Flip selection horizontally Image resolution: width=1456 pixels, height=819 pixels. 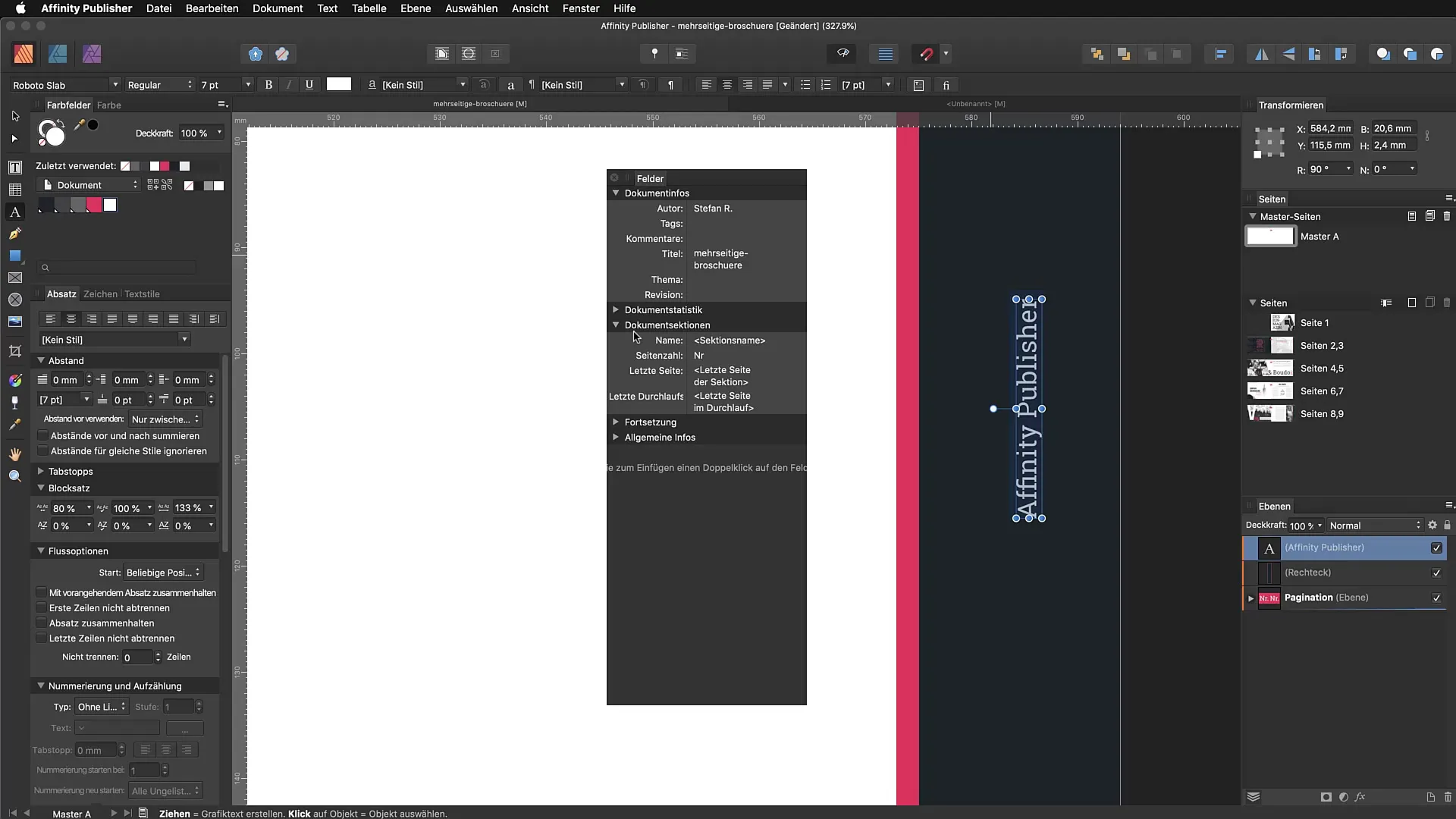(x=1262, y=54)
